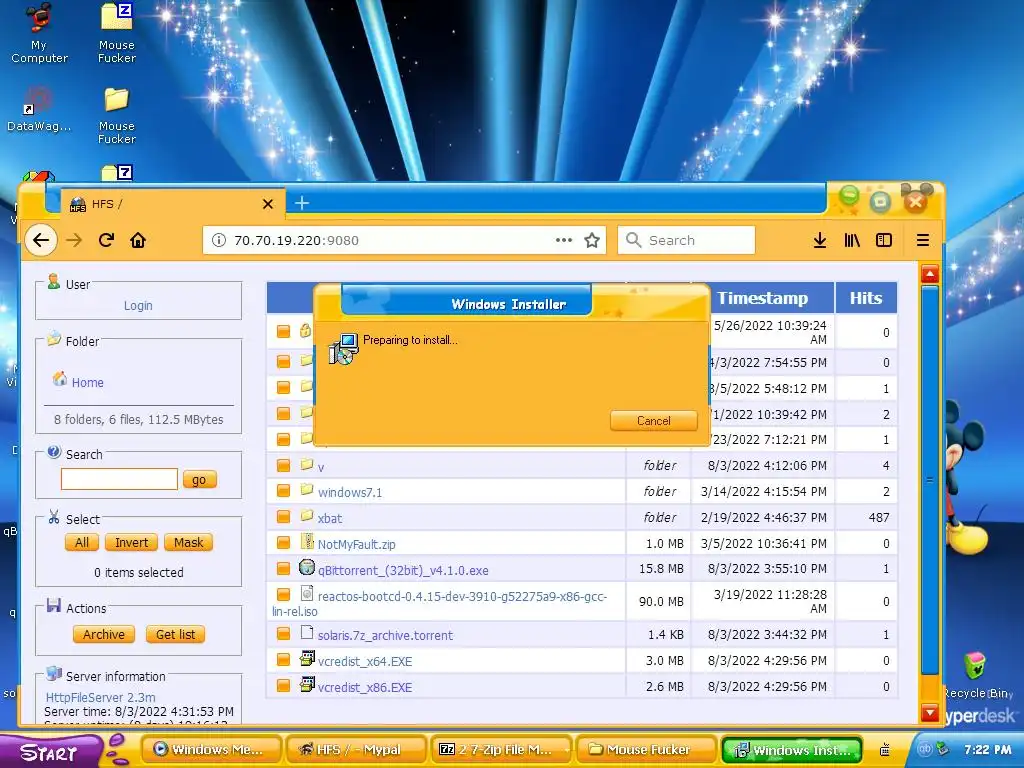This screenshot has height=768, width=1024.
Task: Download qBittorrent_(32bit)_v4.1.0.exe
Action: (403, 570)
